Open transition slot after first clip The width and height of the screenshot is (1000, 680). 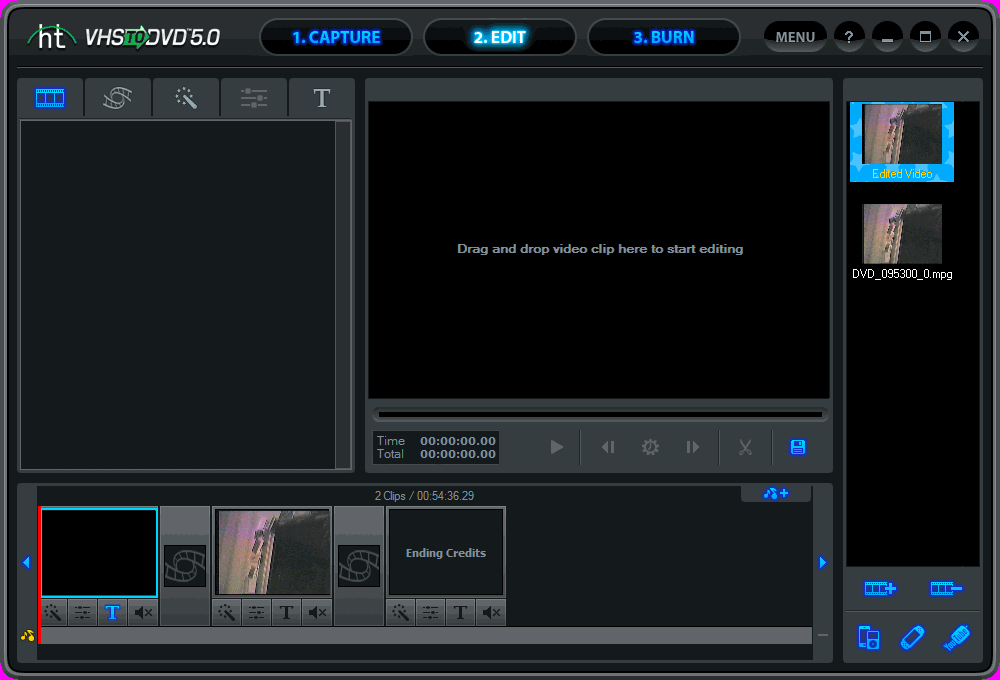tap(185, 566)
